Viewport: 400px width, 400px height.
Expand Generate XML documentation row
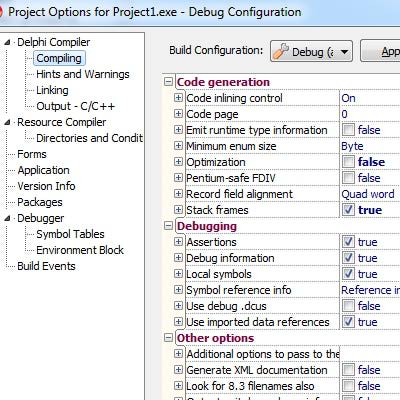point(178,370)
